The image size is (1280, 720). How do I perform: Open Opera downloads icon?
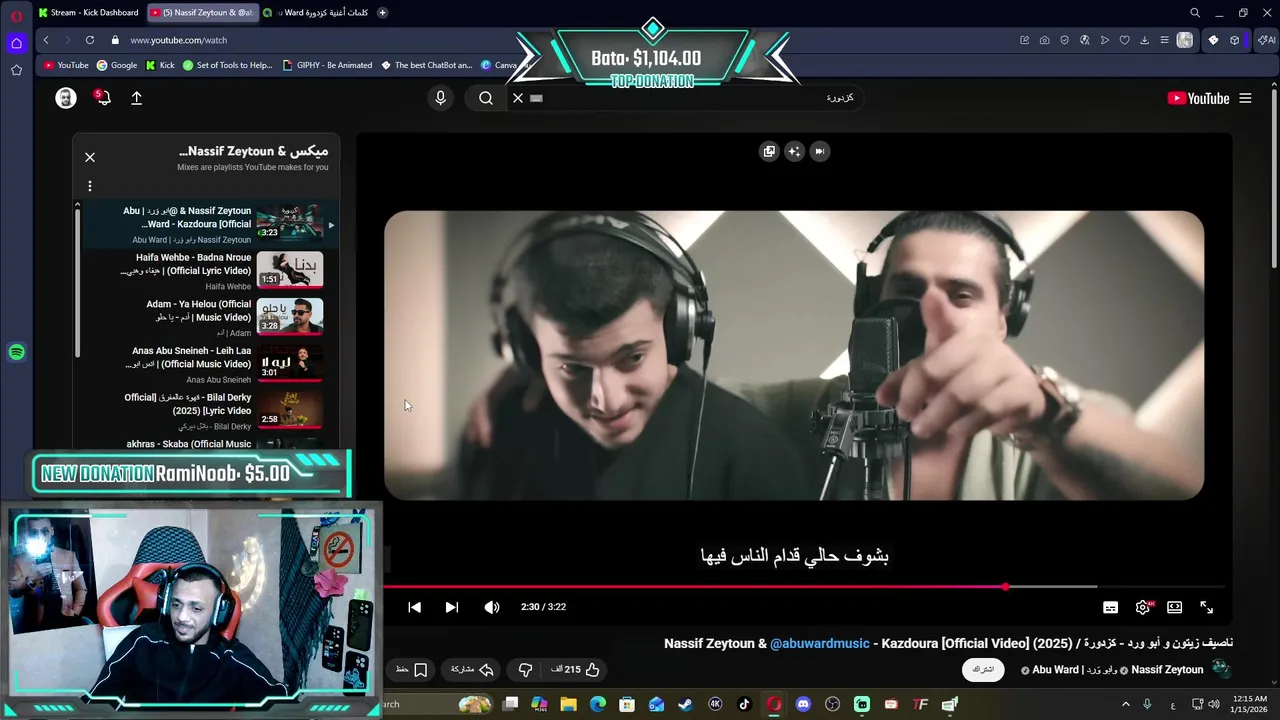point(1144,40)
